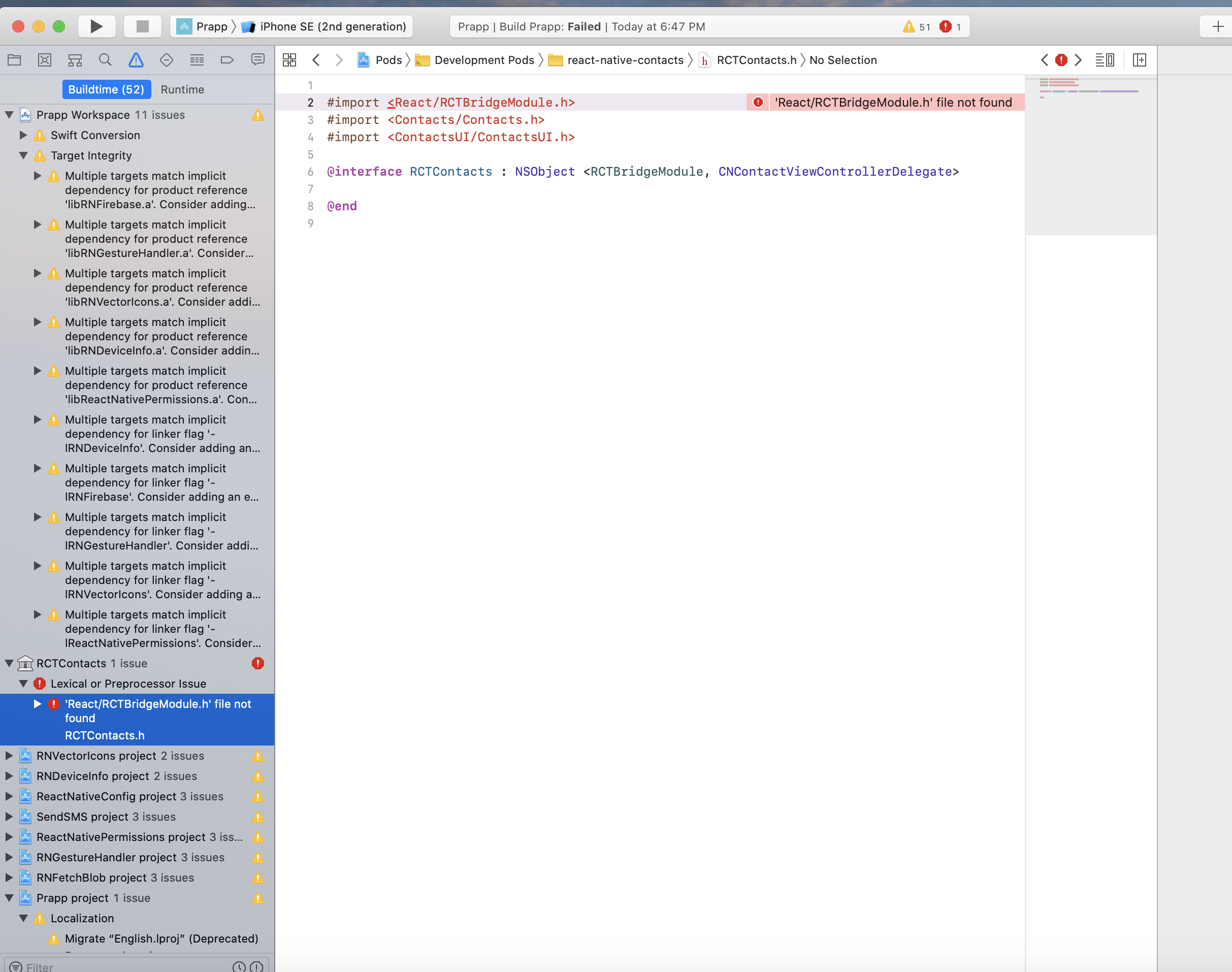Click the RCTBridgeModule.h file not found banner
Viewport: 1232px width, 972px height.
click(893, 103)
